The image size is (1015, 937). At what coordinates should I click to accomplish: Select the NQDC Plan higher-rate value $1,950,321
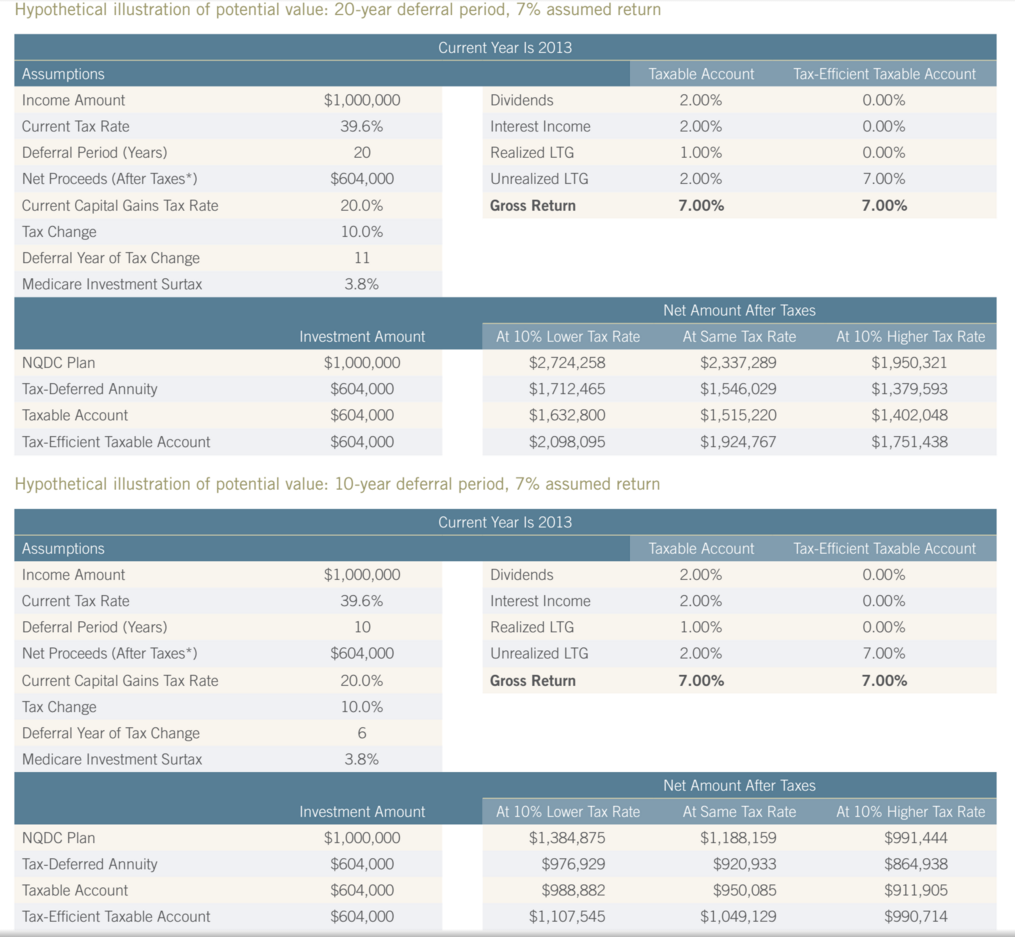(909, 363)
